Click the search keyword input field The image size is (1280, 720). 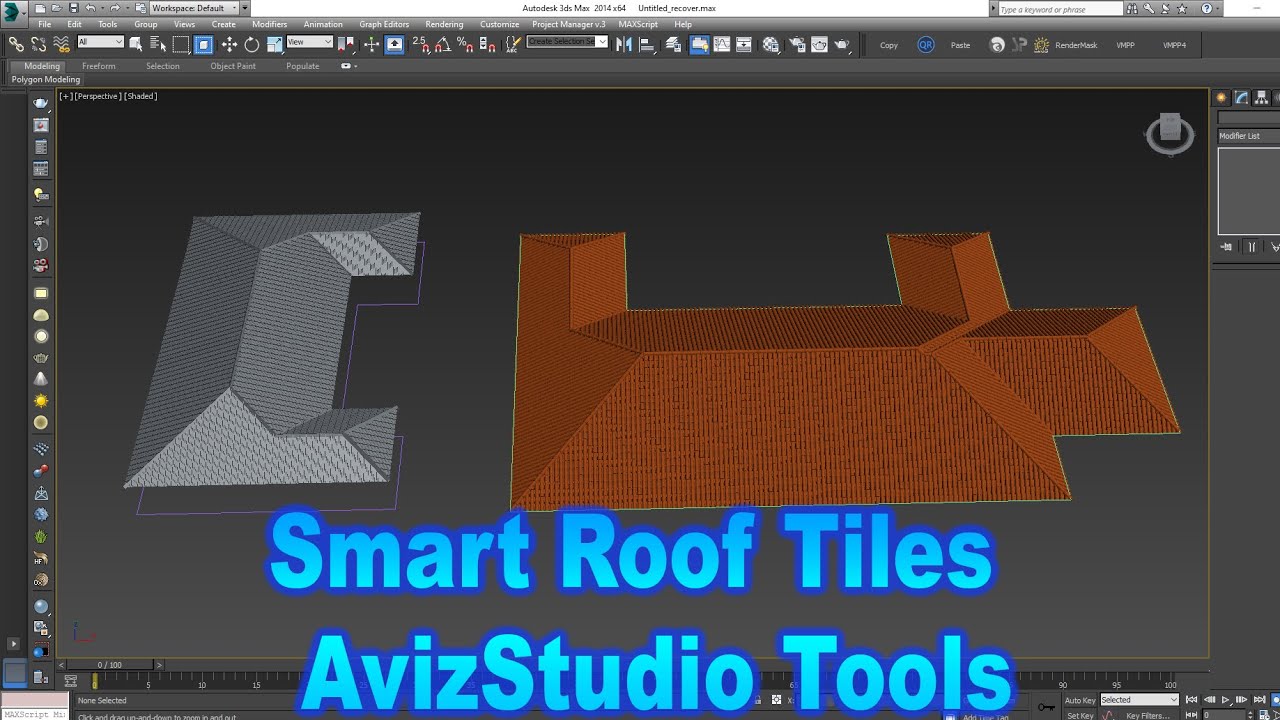(x=1060, y=9)
